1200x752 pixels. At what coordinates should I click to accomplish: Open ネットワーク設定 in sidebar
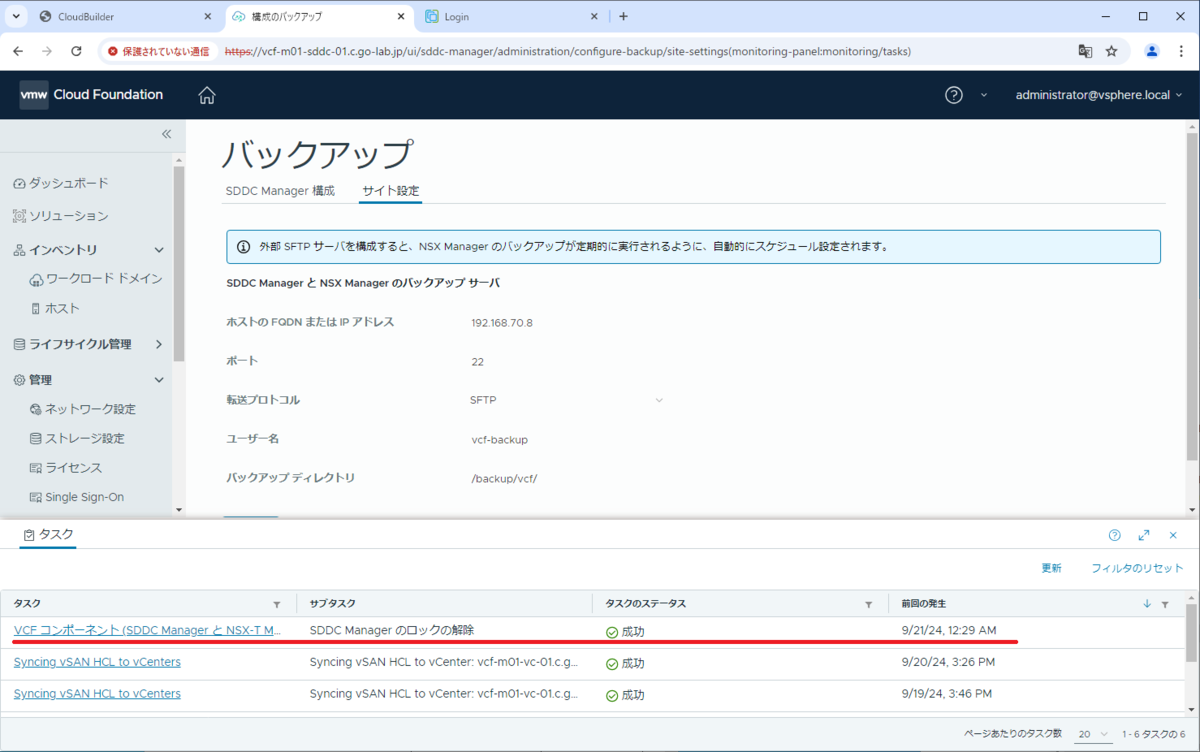[x=83, y=409]
